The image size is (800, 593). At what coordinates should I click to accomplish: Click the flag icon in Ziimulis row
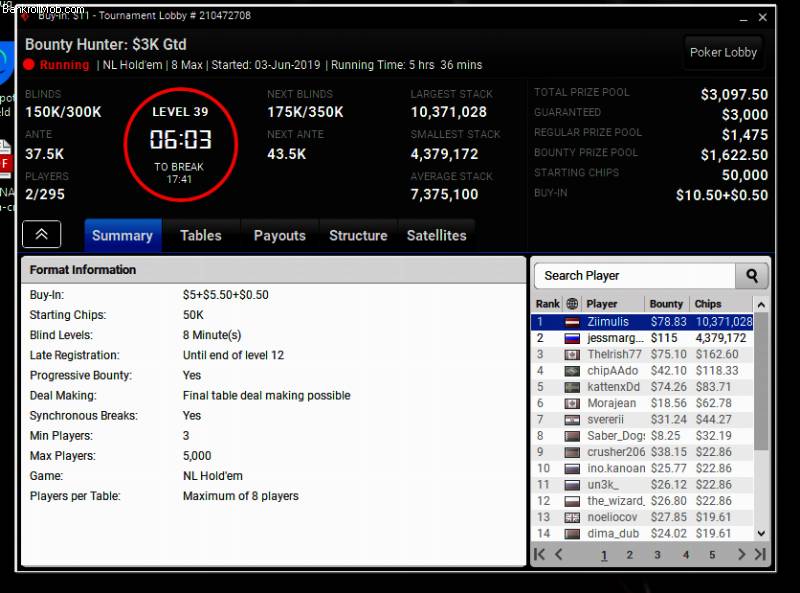tap(572, 322)
